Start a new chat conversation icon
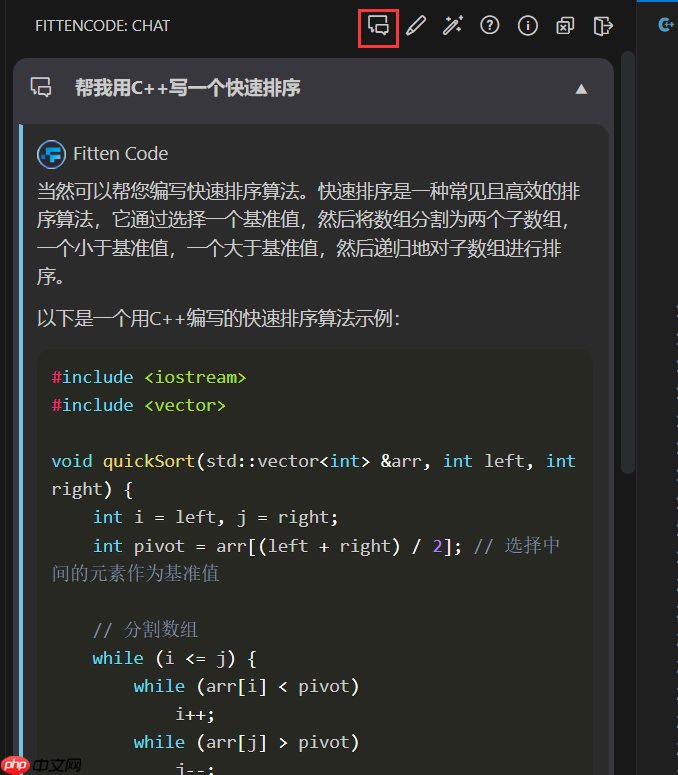The image size is (678, 775). pos(378,26)
